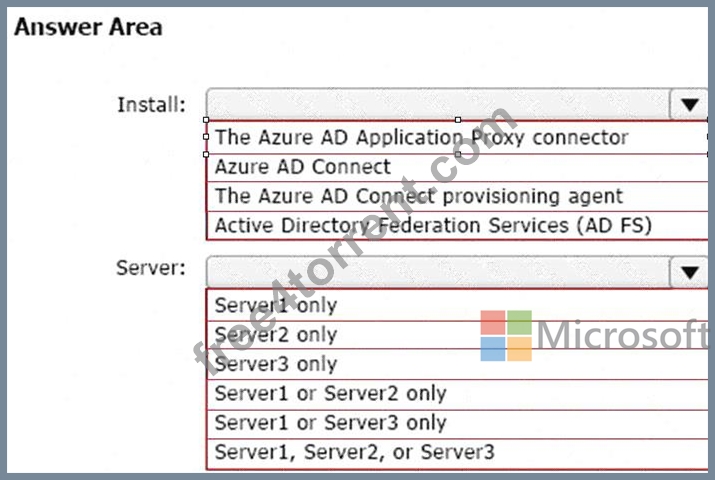
Task: Select The Azure AD Application Proxy connector option
Action: pos(457,137)
